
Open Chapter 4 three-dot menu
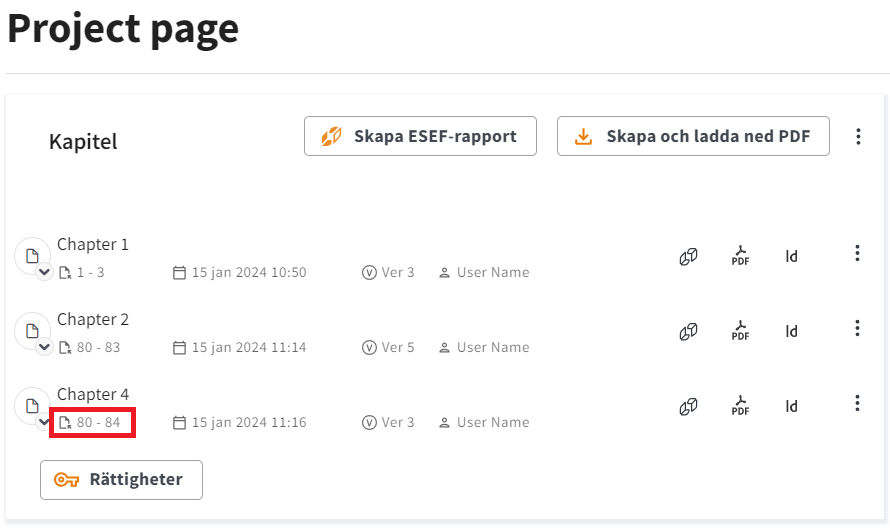(857, 403)
